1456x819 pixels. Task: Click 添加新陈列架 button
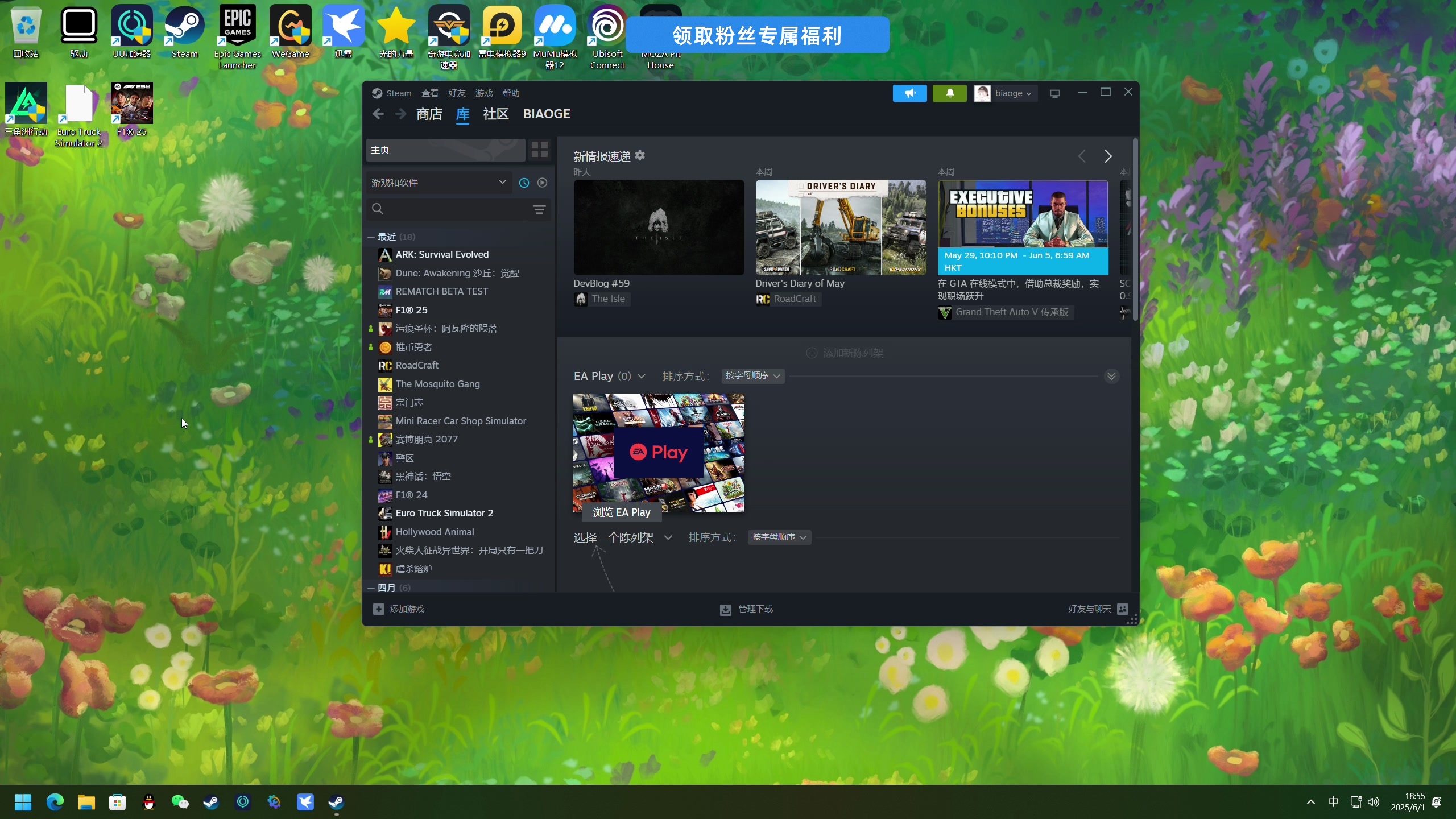click(845, 353)
